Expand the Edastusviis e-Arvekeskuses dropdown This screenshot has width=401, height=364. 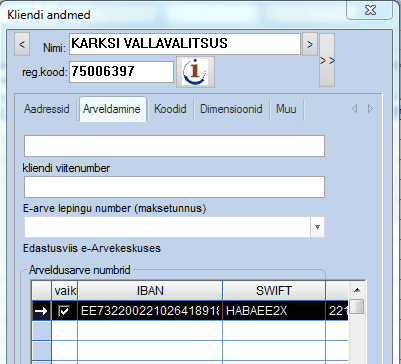318,227
